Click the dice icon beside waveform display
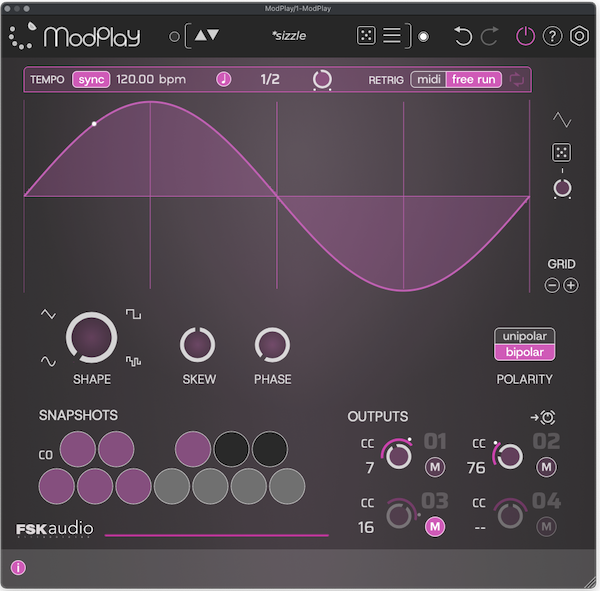Viewport: 600px width, 591px height. pyautogui.click(x=561, y=153)
